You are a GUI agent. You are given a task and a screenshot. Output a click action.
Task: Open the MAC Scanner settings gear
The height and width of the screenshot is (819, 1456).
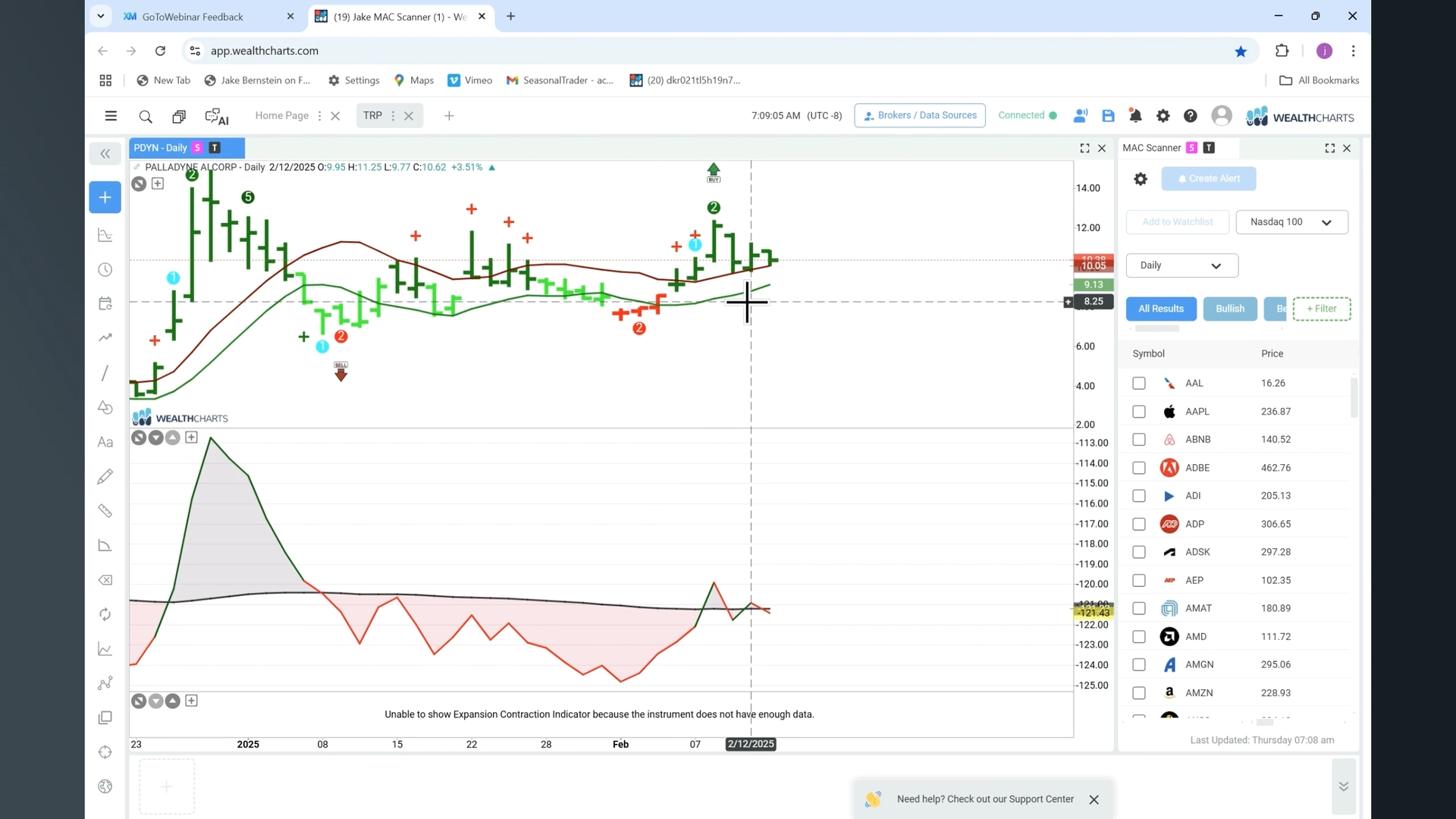tap(1141, 179)
